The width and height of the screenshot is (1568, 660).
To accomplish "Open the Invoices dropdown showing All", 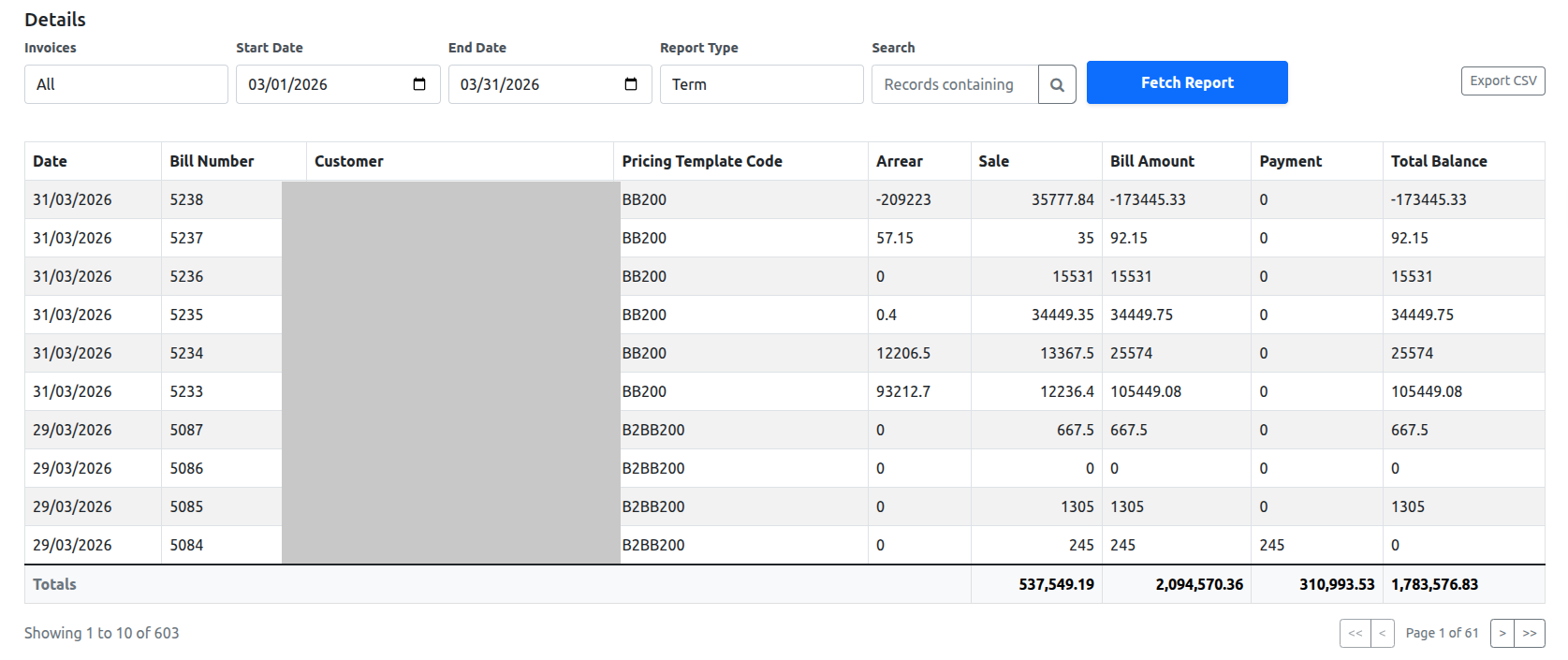I will pyautogui.click(x=126, y=84).
